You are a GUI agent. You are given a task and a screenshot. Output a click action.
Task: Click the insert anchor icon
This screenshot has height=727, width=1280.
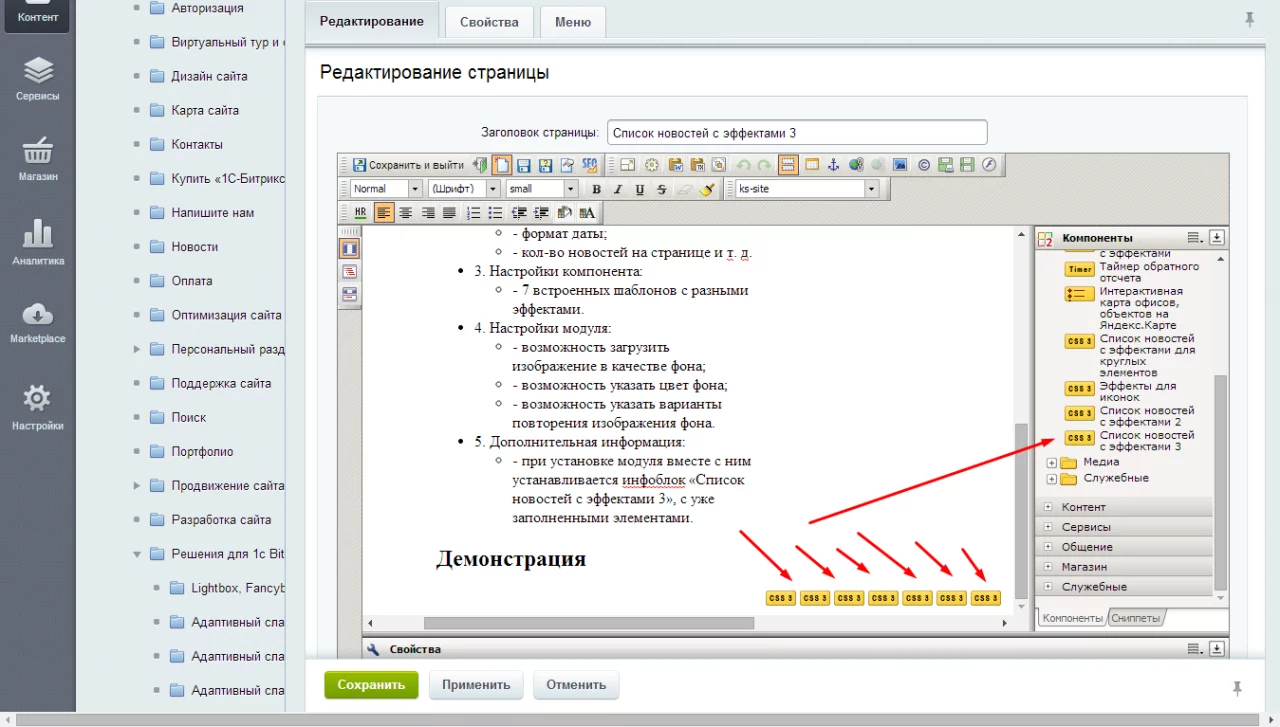[834, 165]
